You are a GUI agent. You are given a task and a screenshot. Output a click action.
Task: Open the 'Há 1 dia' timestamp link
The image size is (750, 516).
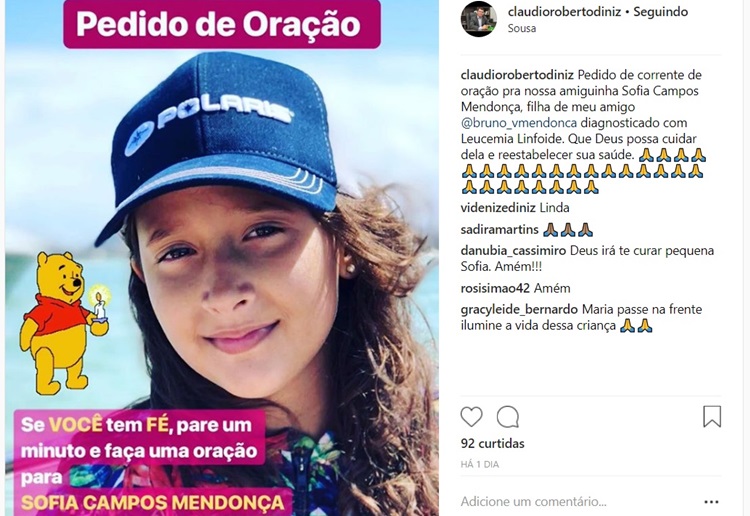pos(480,464)
